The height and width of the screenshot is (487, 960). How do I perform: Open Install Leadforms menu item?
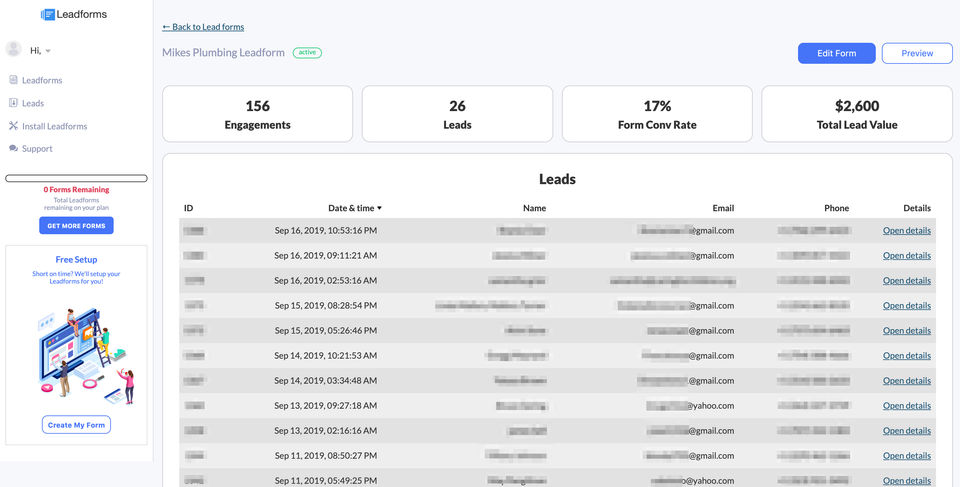click(x=54, y=126)
